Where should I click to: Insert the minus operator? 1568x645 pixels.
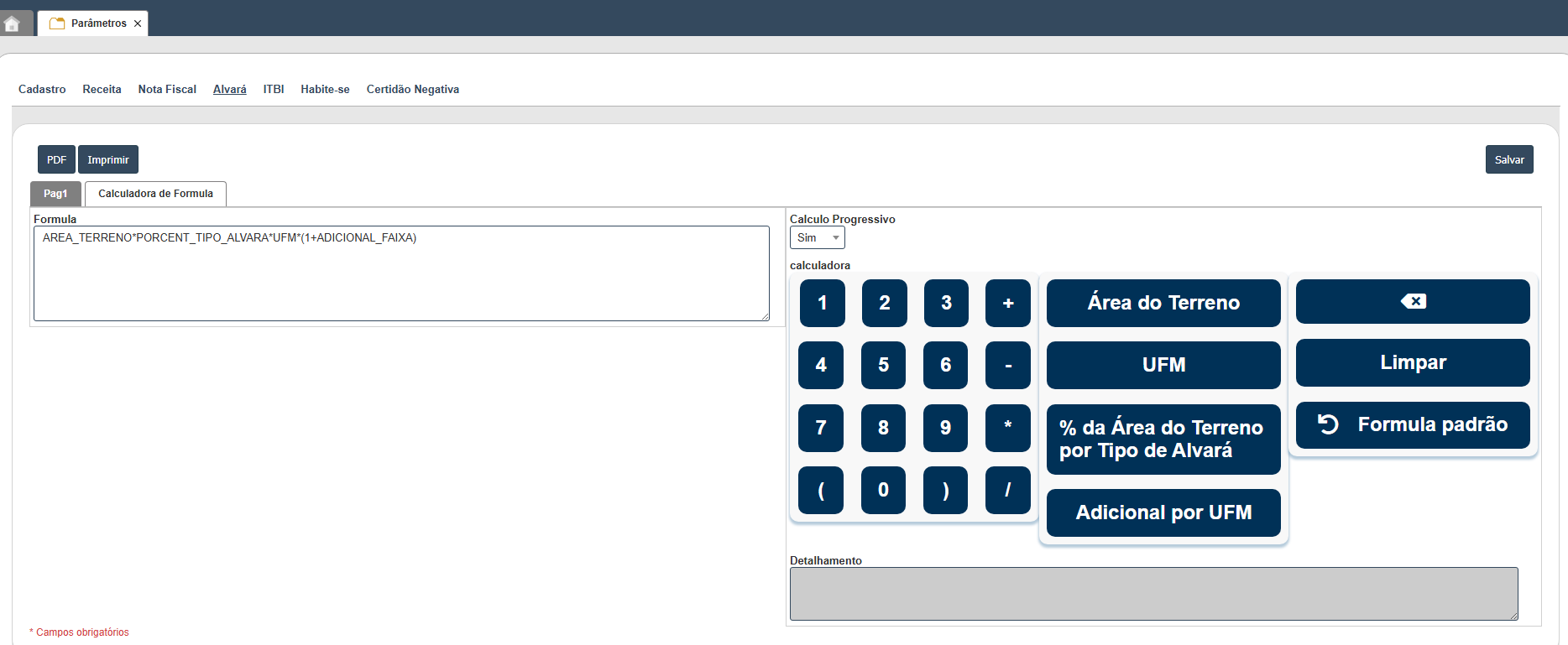pyautogui.click(x=1008, y=365)
